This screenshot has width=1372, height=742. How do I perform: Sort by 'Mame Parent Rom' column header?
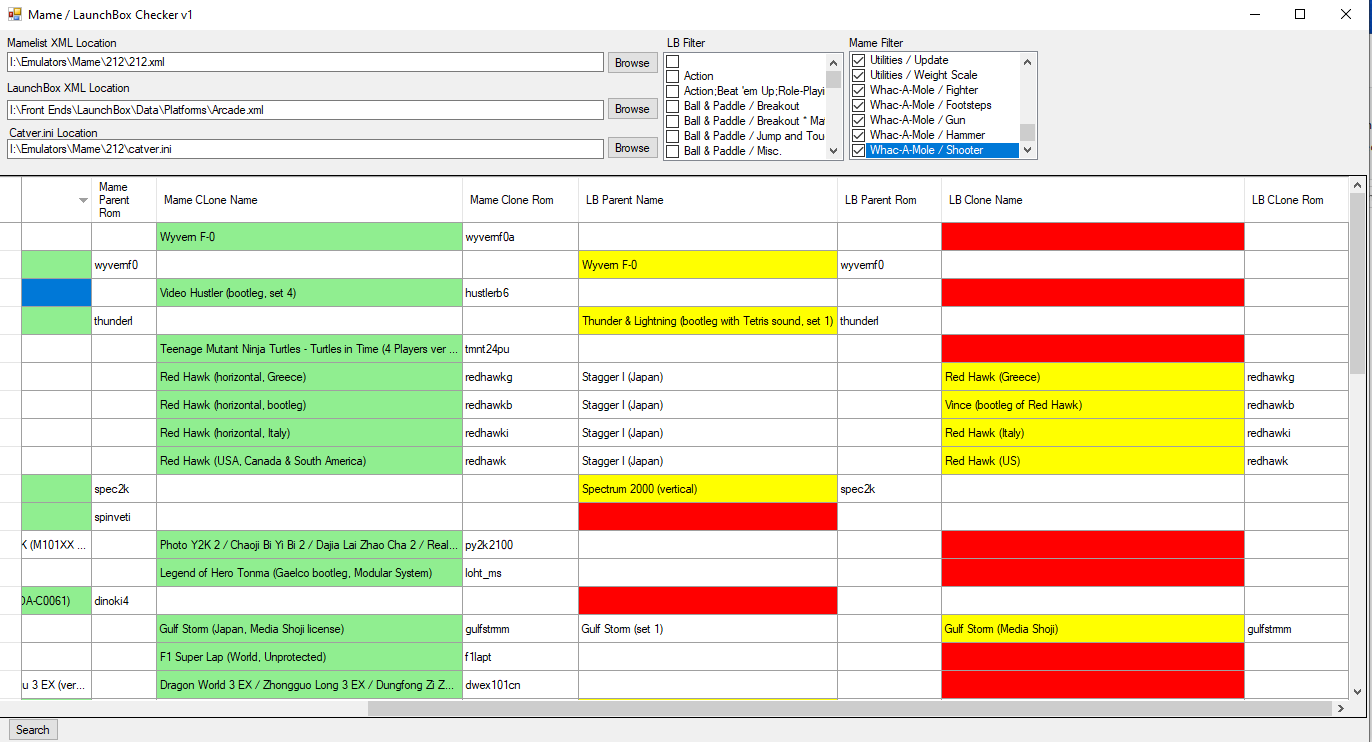pyautogui.click(x=124, y=200)
